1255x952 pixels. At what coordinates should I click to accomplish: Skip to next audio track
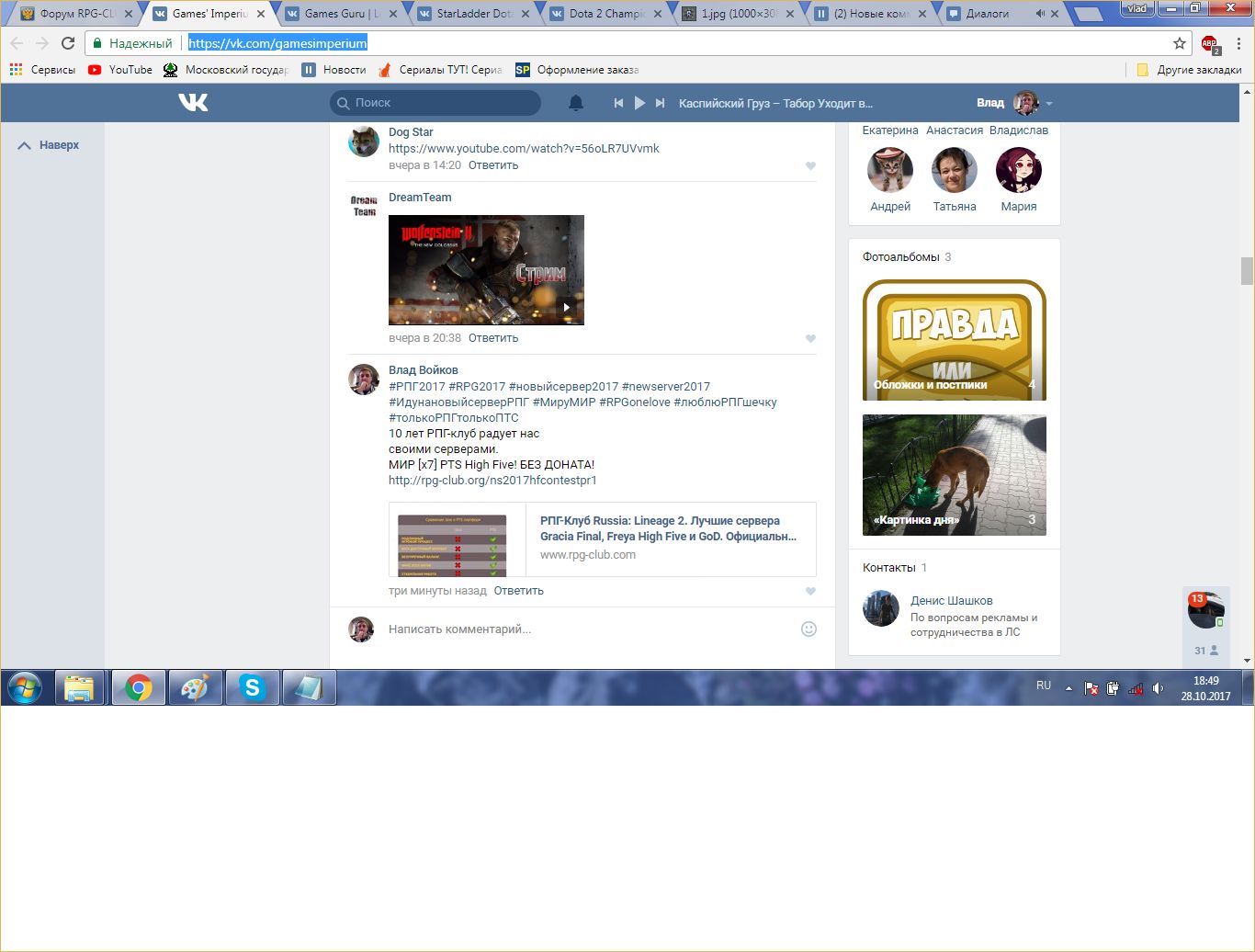click(660, 103)
